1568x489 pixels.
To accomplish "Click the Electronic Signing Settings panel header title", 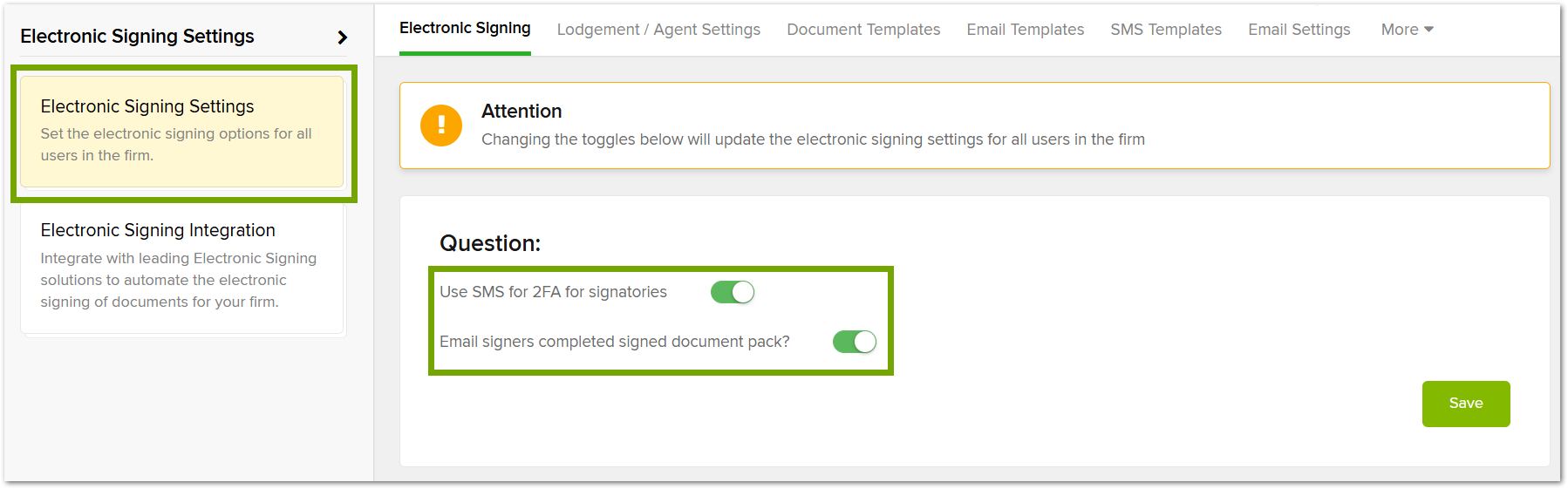I will [138, 37].
